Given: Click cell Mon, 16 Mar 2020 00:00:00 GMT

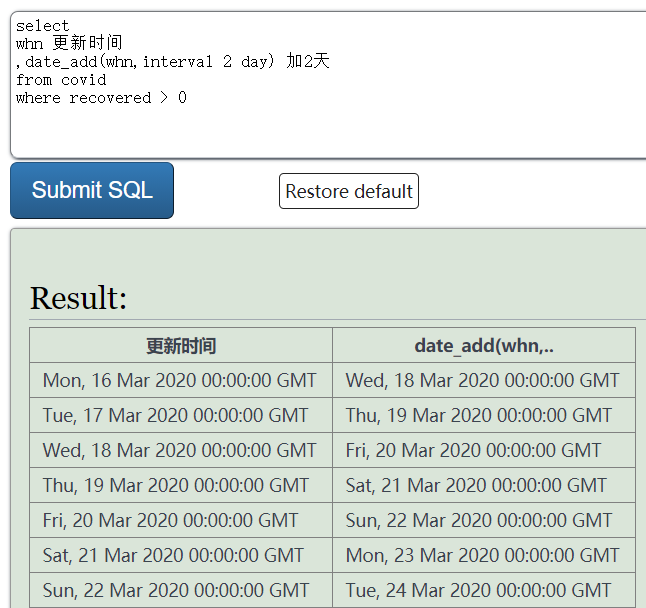Looking at the screenshot, I should point(181,380).
